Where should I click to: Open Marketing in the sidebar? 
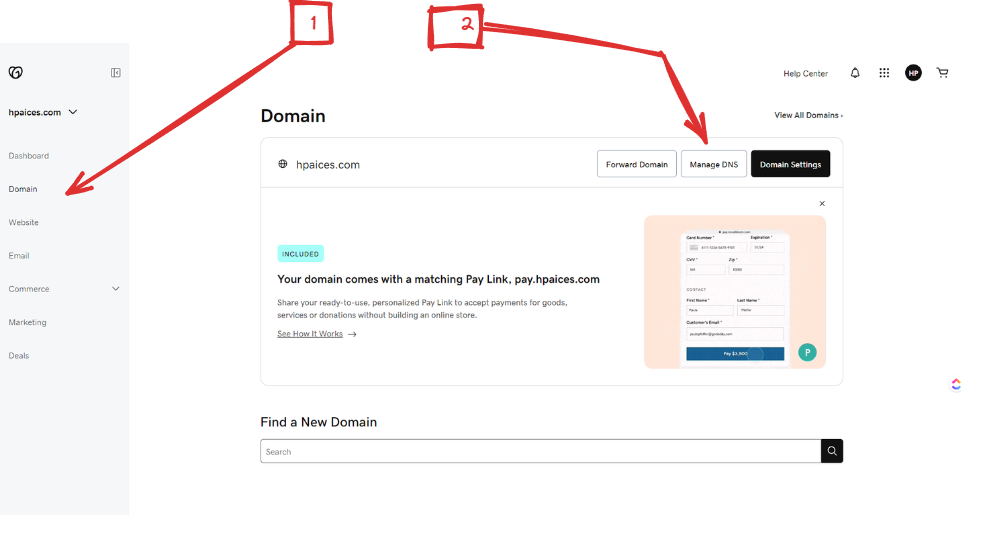click(27, 322)
